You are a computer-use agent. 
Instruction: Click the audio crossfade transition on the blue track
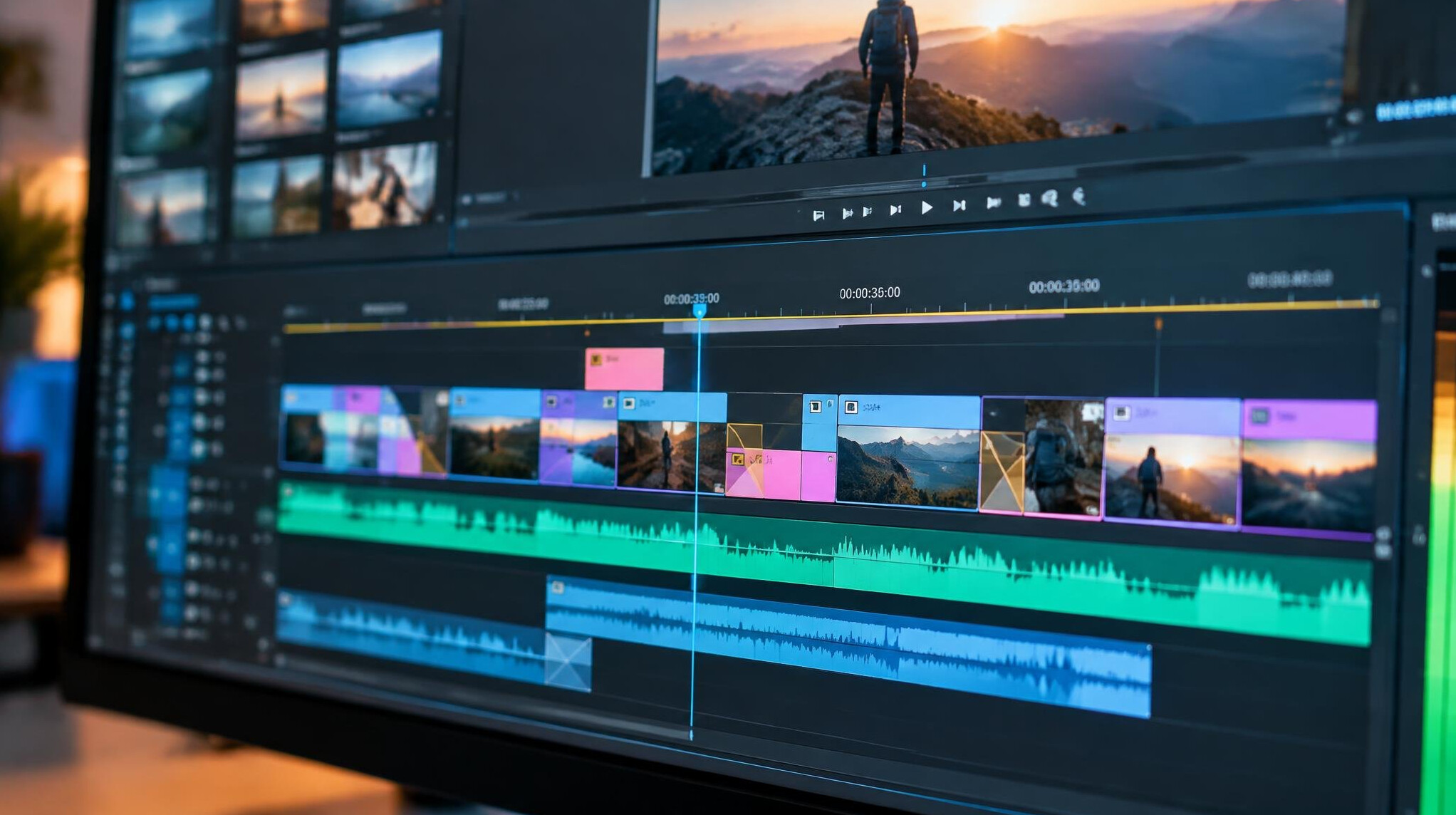(x=568, y=663)
